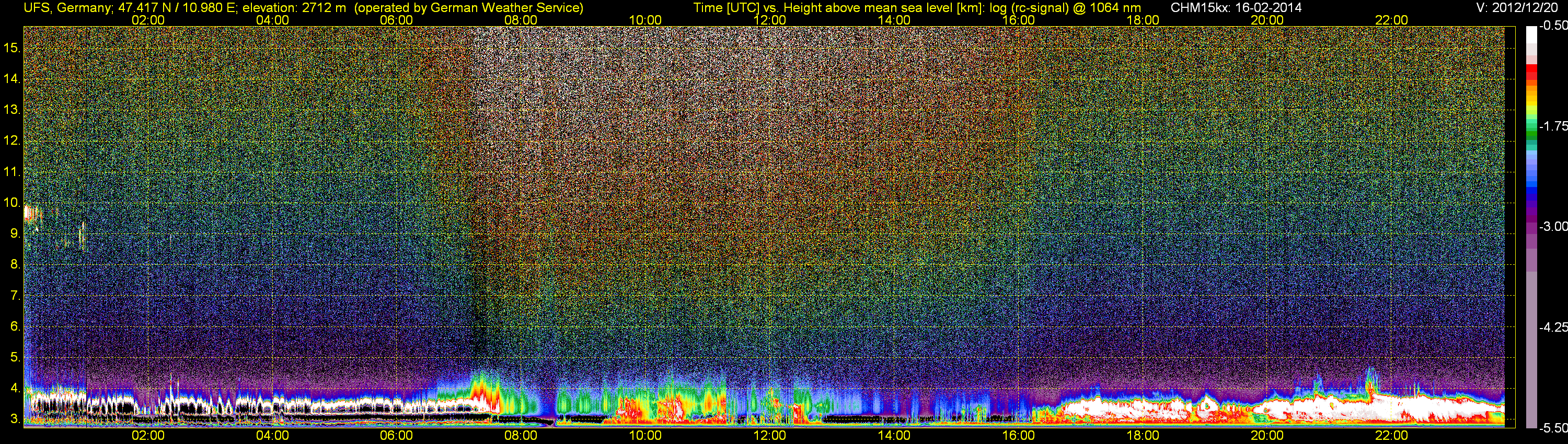Click the 'elevation: 2712 m' text
This screenshot has height=444, width=1568.
tap(295, 8)
